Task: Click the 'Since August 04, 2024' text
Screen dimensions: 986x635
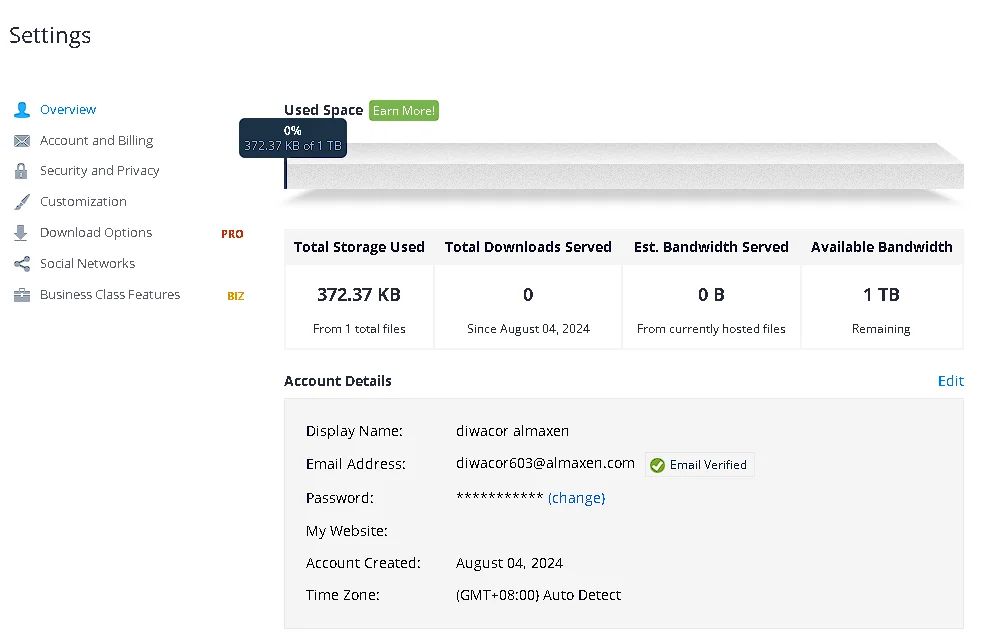Action: [x=528, y=329]
